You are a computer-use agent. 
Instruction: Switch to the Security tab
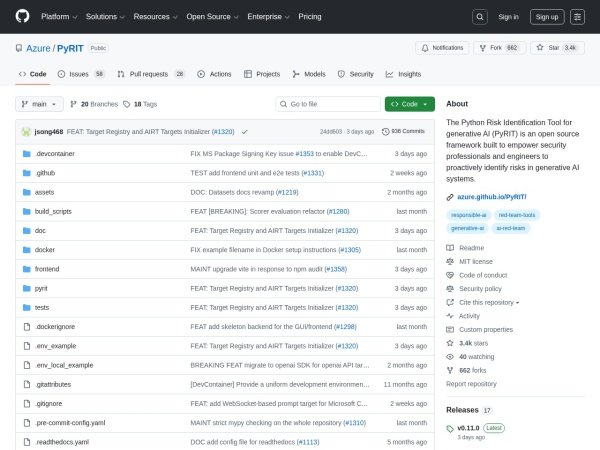pos(355,74)
